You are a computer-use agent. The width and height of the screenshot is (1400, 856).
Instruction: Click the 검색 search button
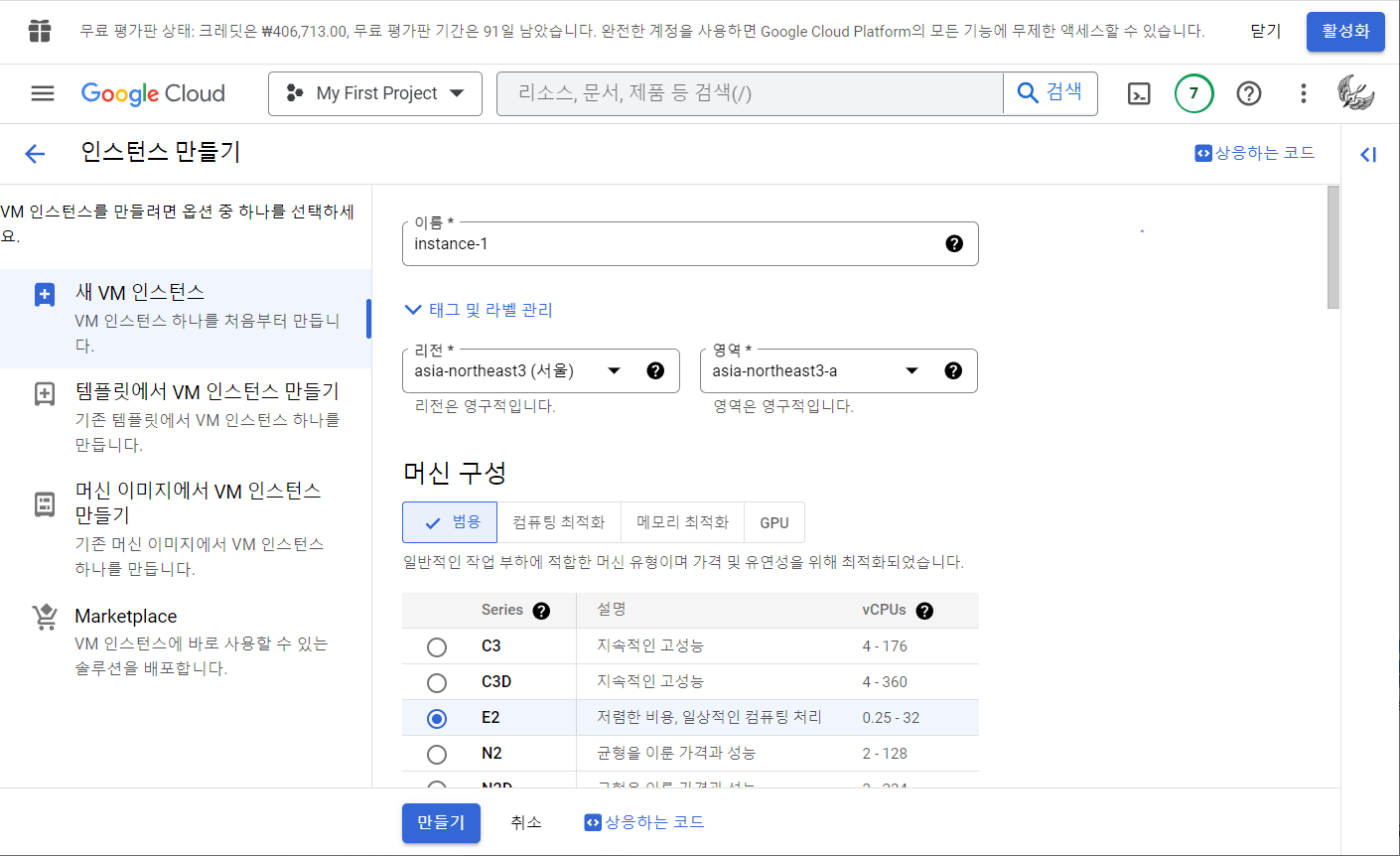tap(1050, 93)
